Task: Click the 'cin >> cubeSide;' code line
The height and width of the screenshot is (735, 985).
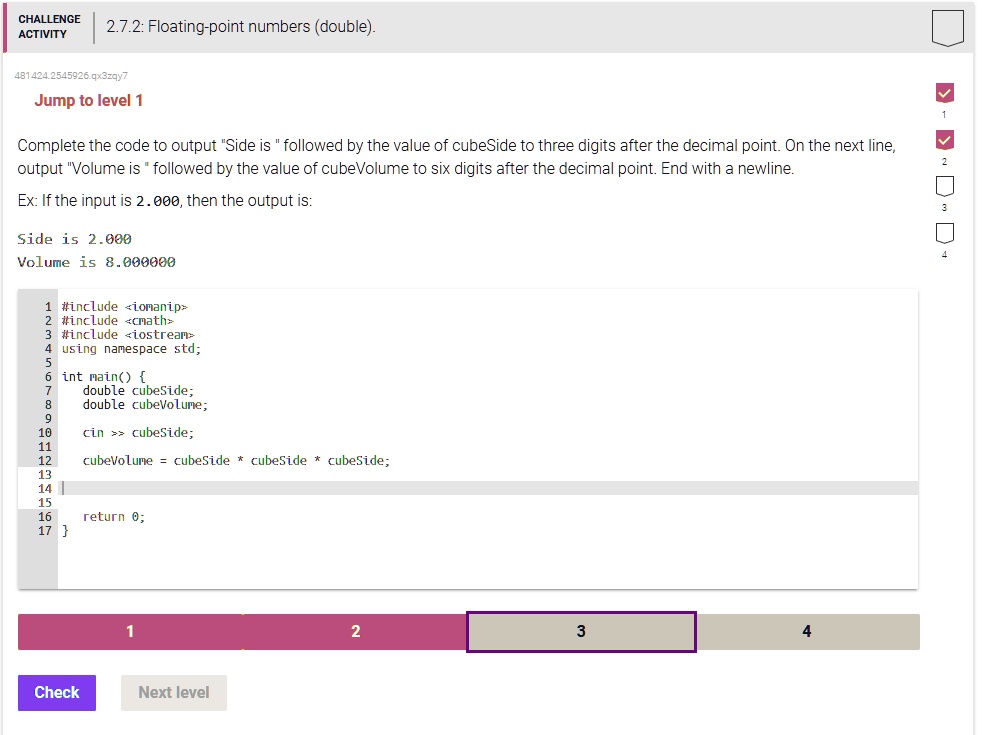Action: point(138,432)
